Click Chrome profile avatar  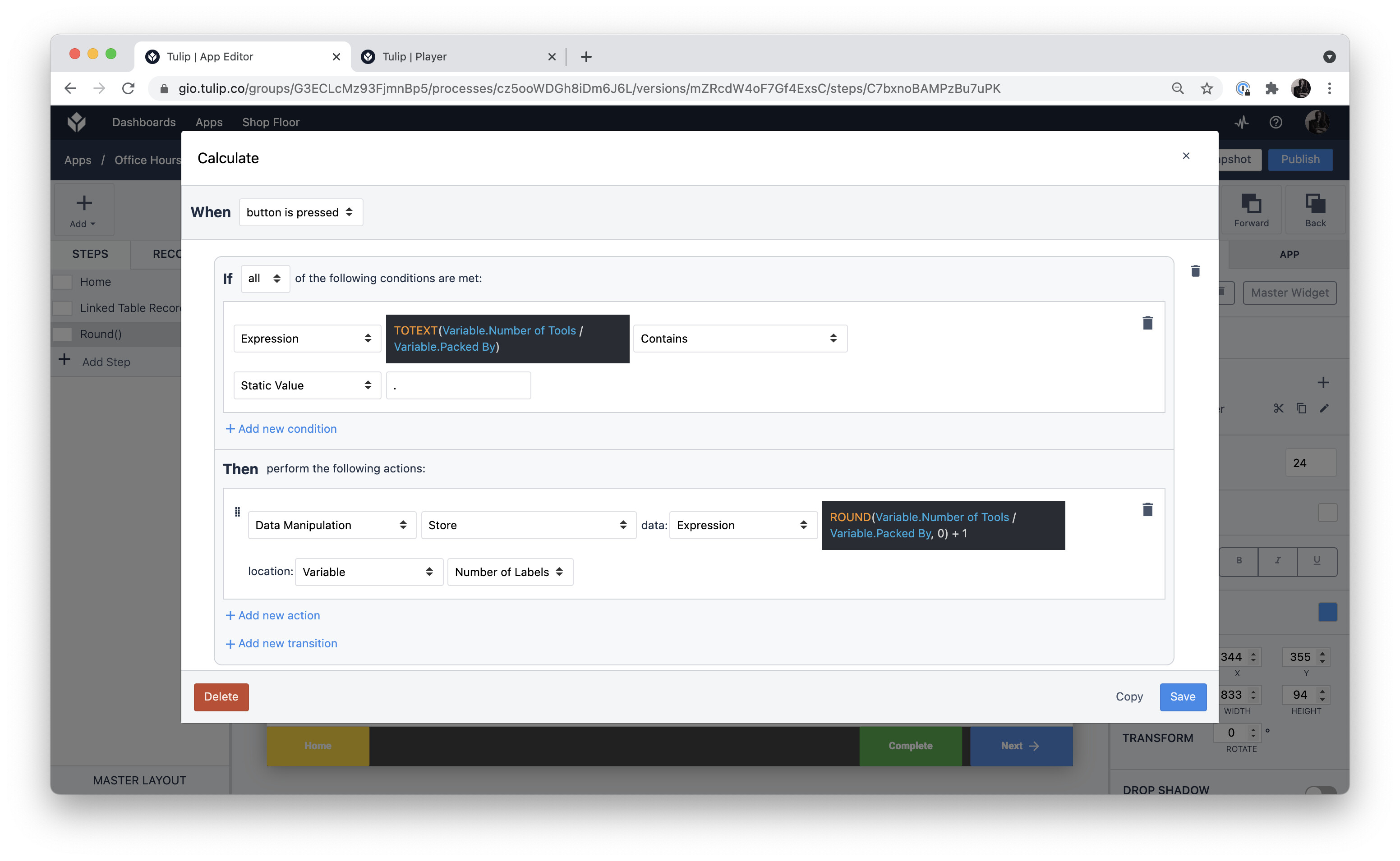pos(1300,88)
